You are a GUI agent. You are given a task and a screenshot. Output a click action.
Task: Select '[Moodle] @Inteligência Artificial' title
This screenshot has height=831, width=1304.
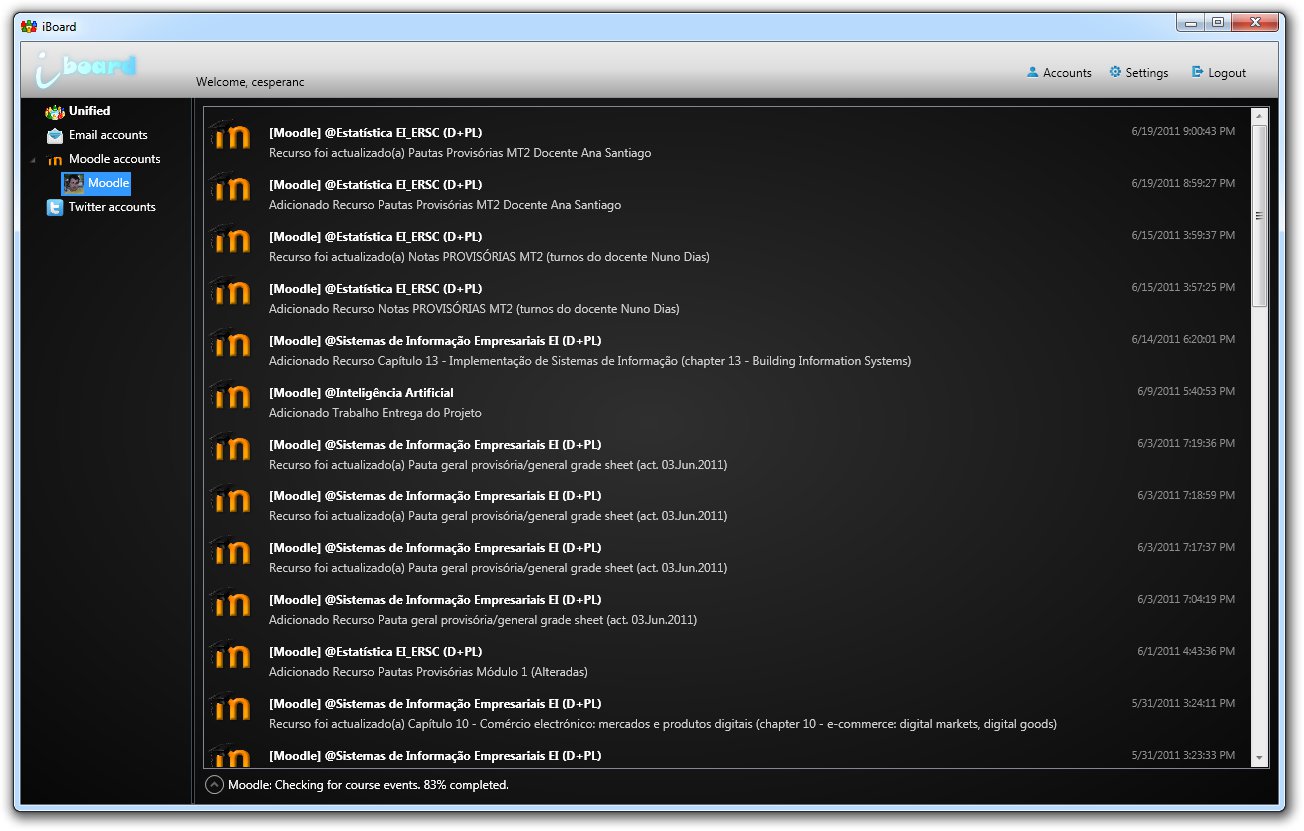point(361,393)
